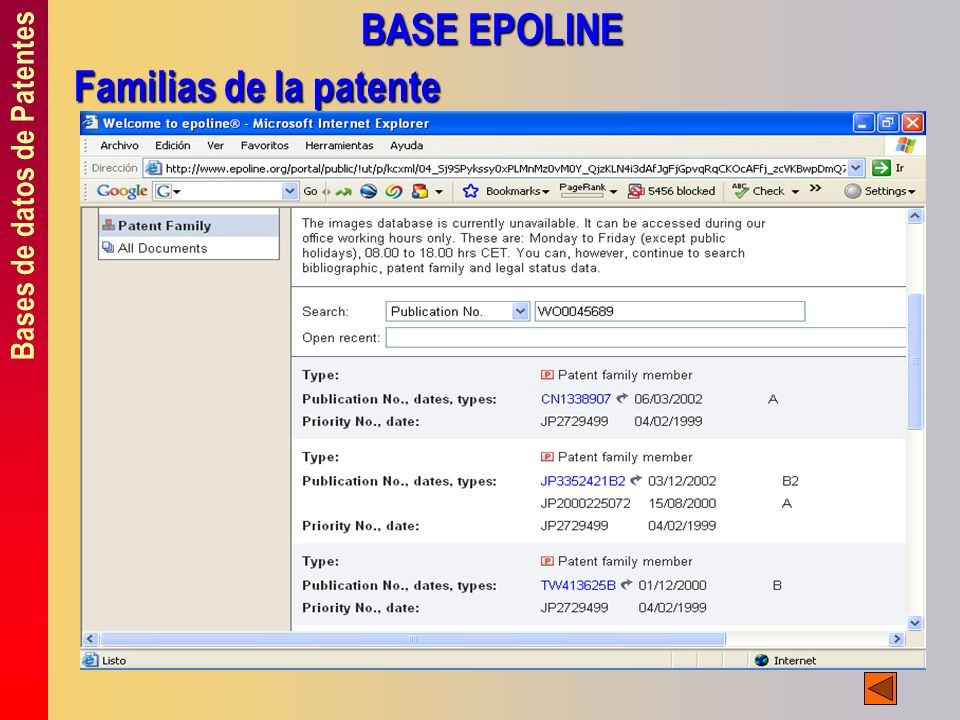Click the Google toolbar green arrows icon
This screenshot has width=960, height=720.
point(343,192)
